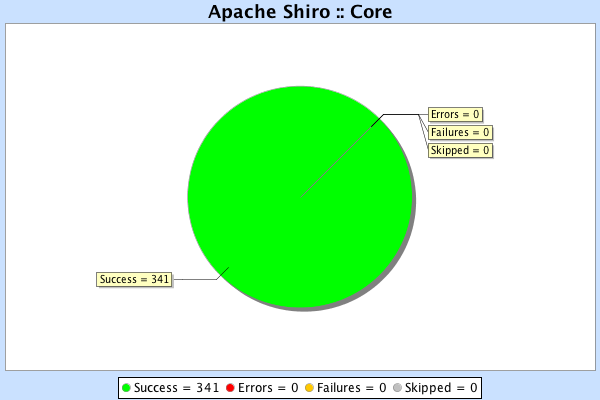Screen dimensions: 600x400
Task: Click the green Success legend dot
Action: click(x=126, y=388)
